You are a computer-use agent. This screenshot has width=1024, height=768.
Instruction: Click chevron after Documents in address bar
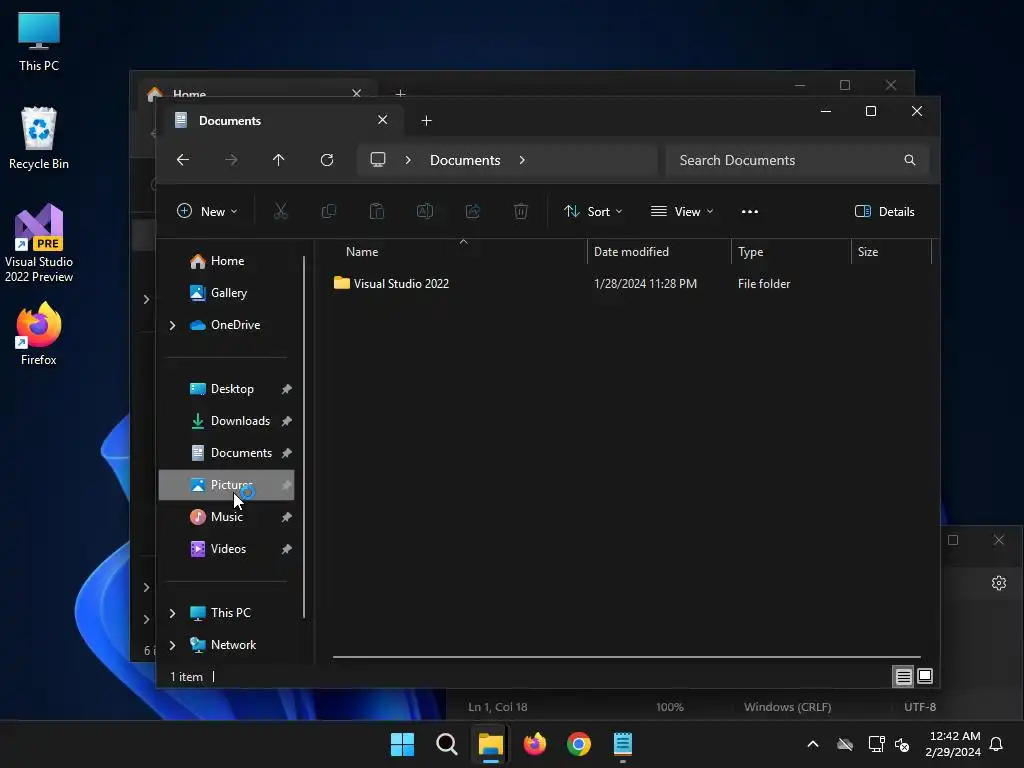coord(522,160)
